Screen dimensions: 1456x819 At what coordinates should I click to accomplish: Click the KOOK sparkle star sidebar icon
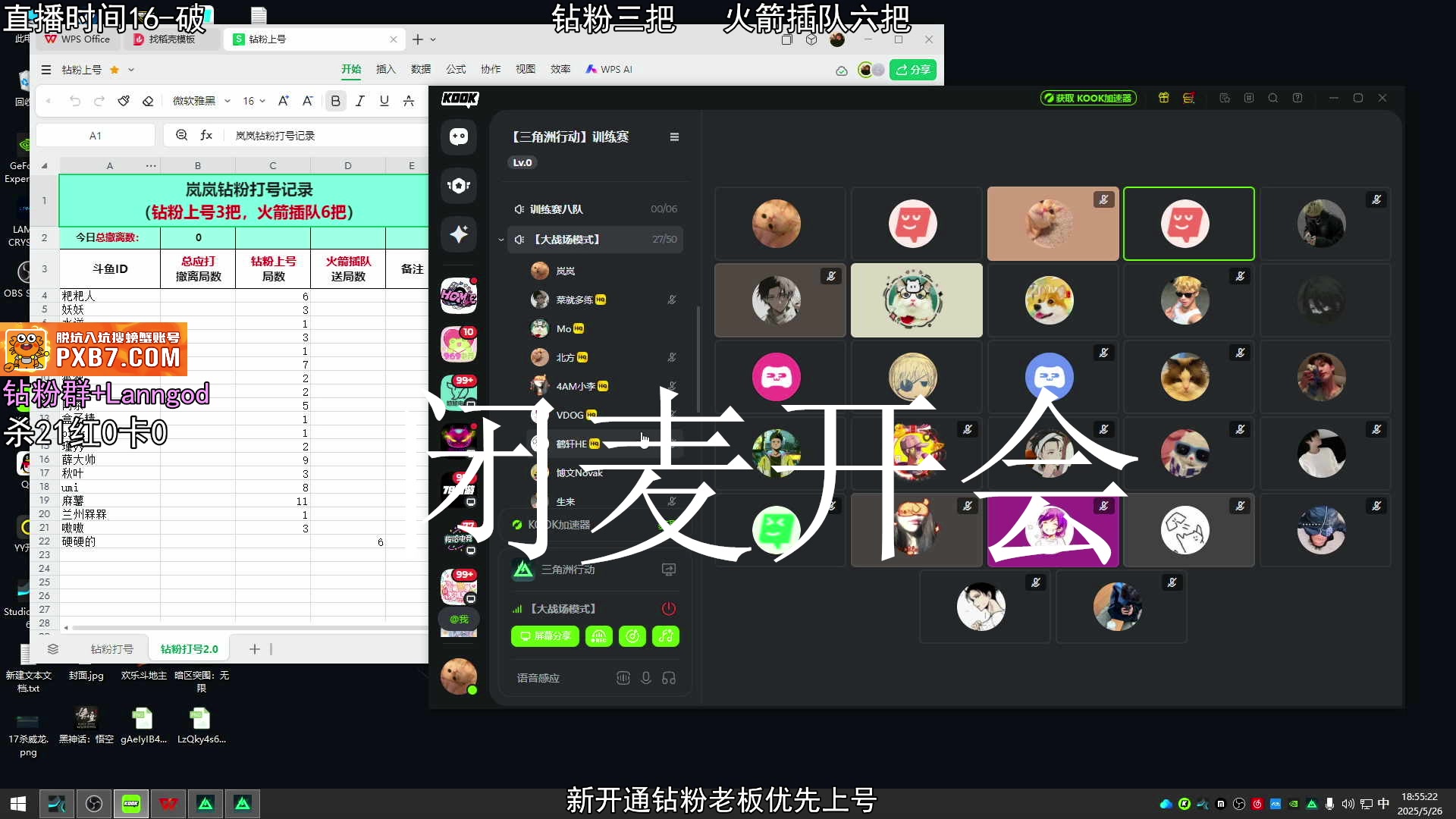pyautogui.click(x=459, y=234)
